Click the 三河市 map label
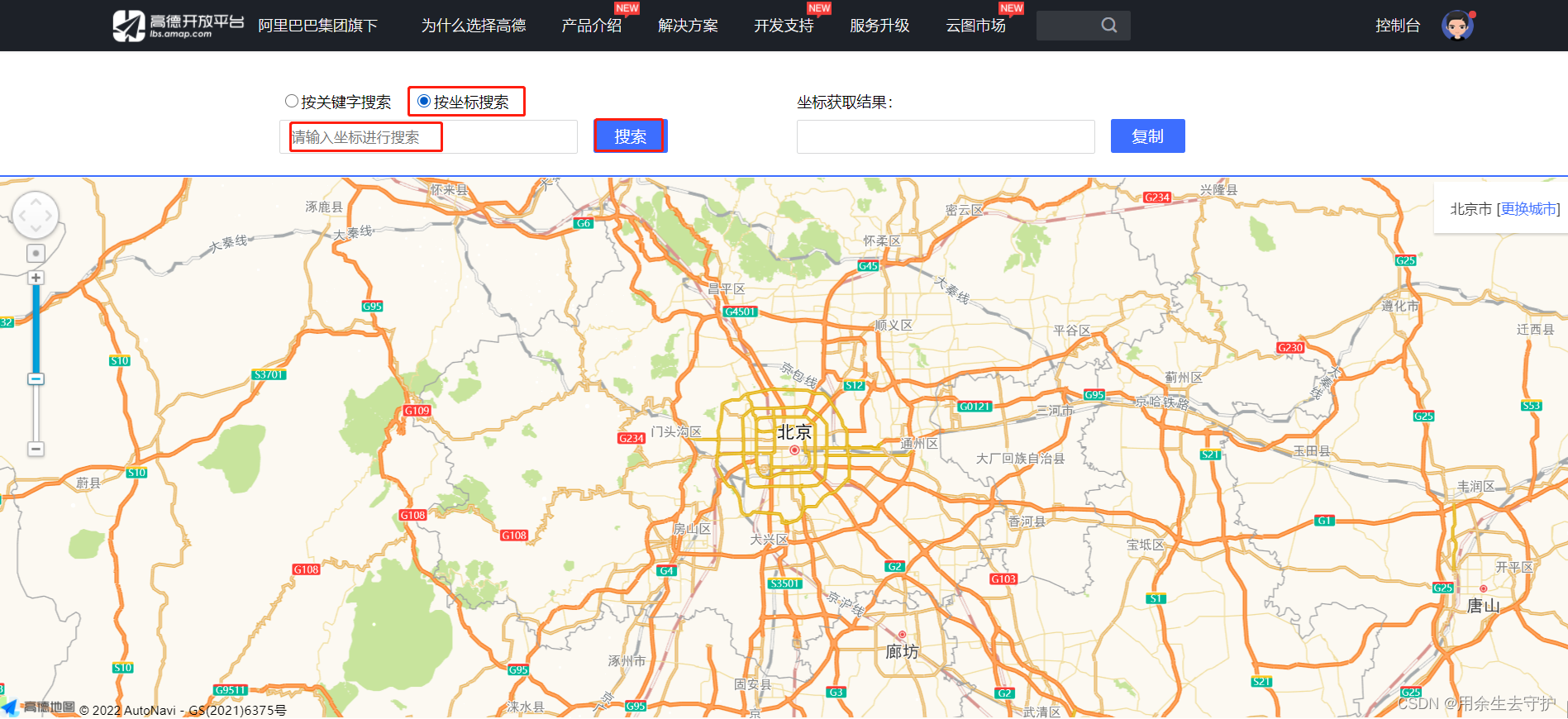 [1056, 411]
